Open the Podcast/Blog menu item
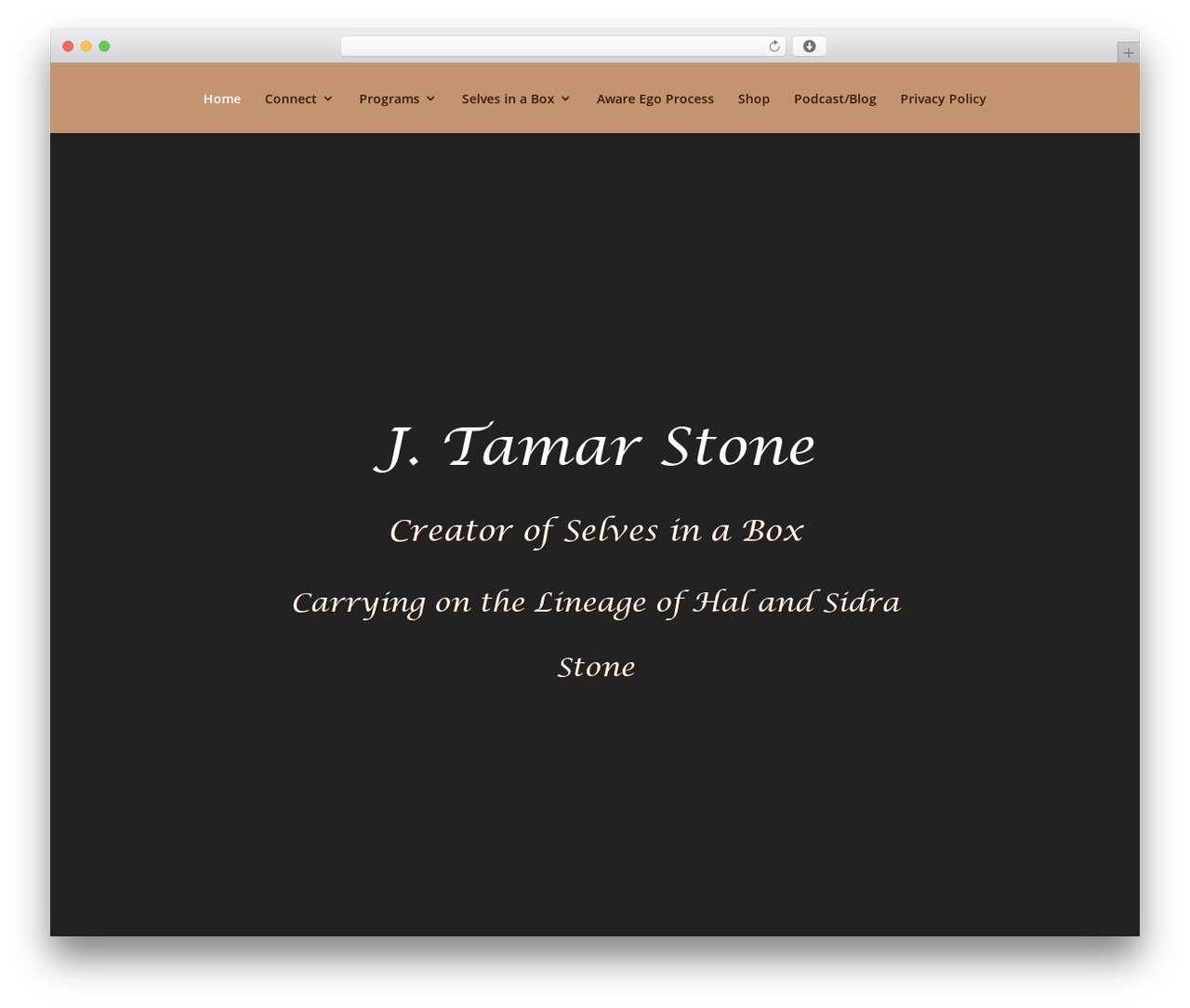Viewport: 1190px width, 1008px height. (835, 99)
